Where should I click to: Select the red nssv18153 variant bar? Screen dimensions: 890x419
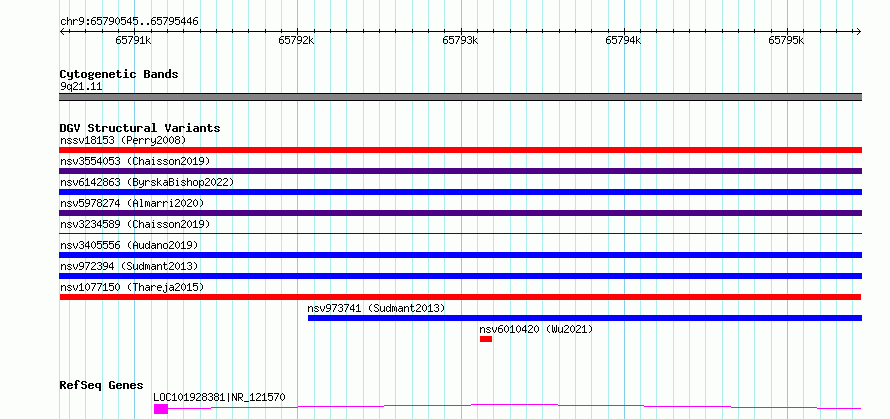pyautogui.click(x=460, y=150)
